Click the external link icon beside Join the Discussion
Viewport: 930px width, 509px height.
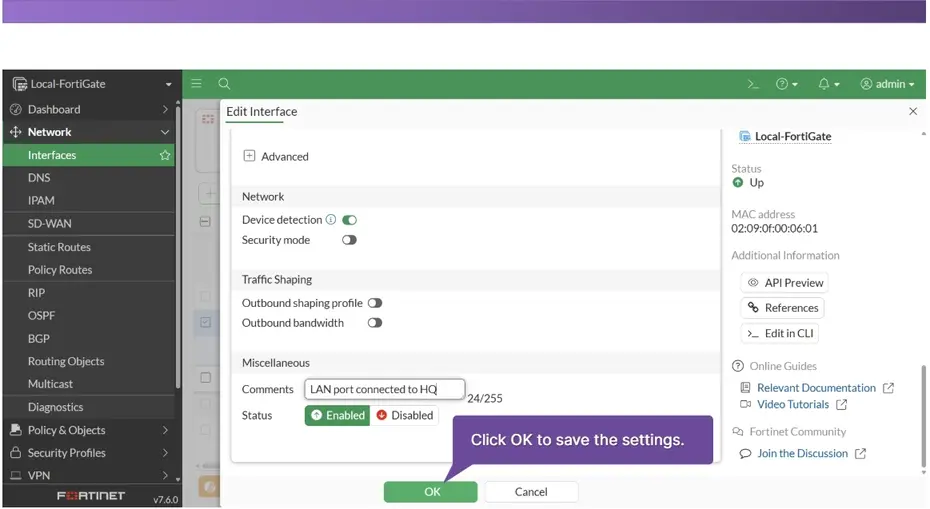[860, 454]
